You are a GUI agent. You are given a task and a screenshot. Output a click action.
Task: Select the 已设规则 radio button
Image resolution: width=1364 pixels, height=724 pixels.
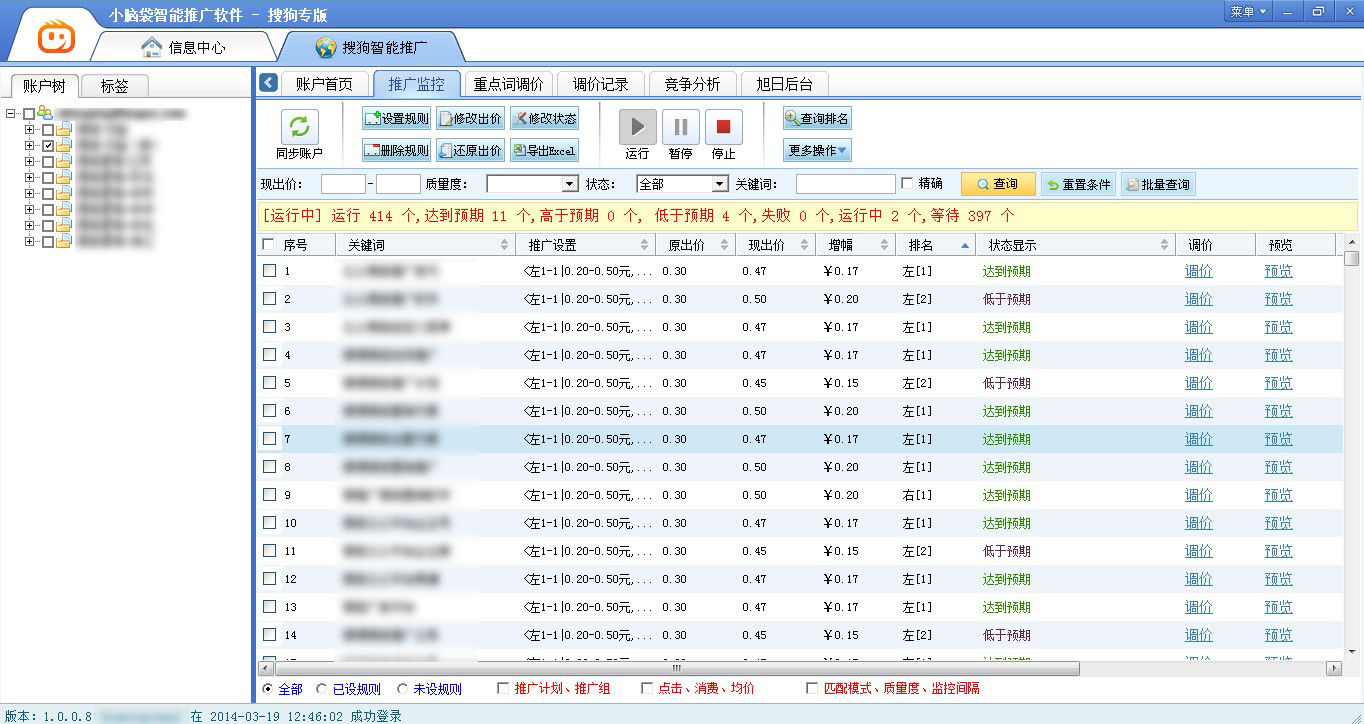pos(322,689)
